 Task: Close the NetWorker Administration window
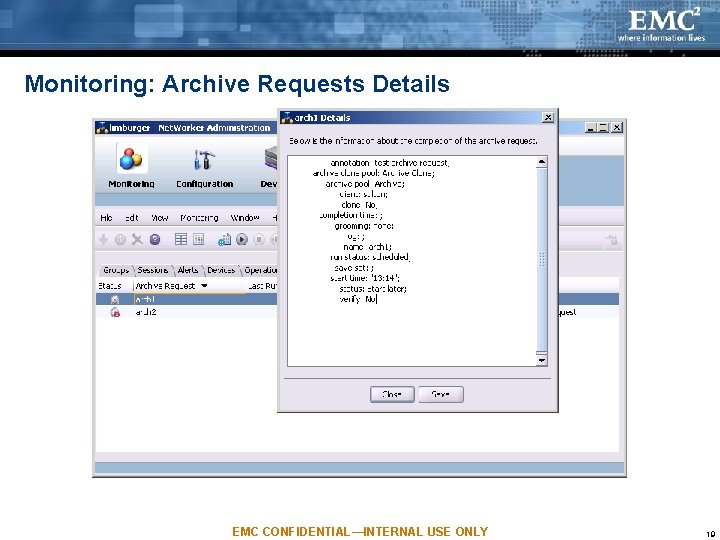click(x=617, y=128)
